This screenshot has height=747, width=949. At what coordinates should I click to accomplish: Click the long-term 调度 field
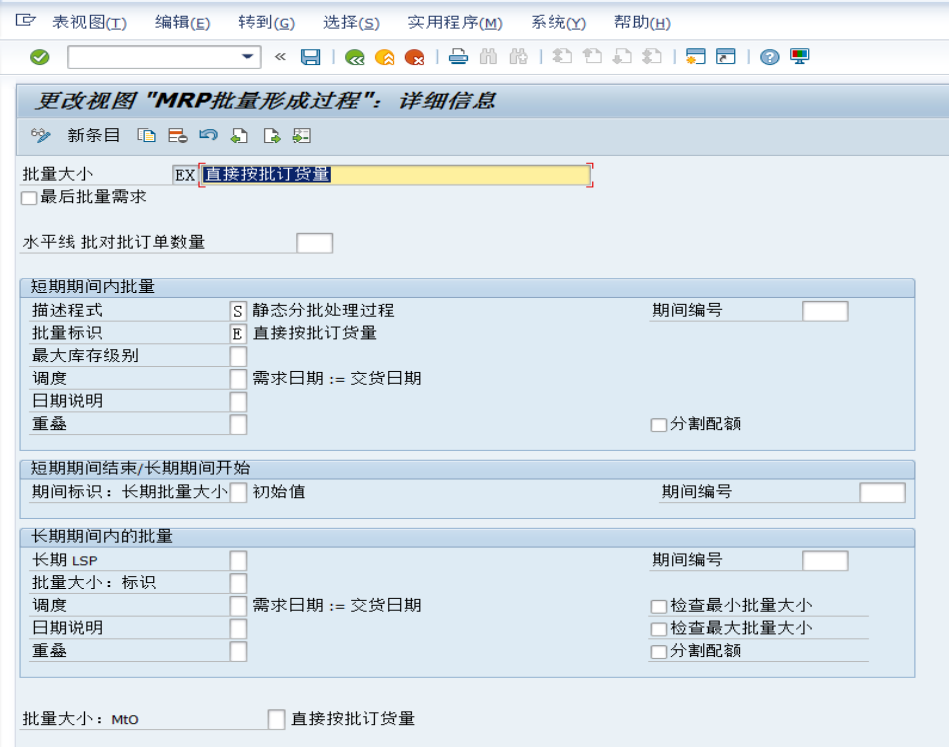coord(238,606)
